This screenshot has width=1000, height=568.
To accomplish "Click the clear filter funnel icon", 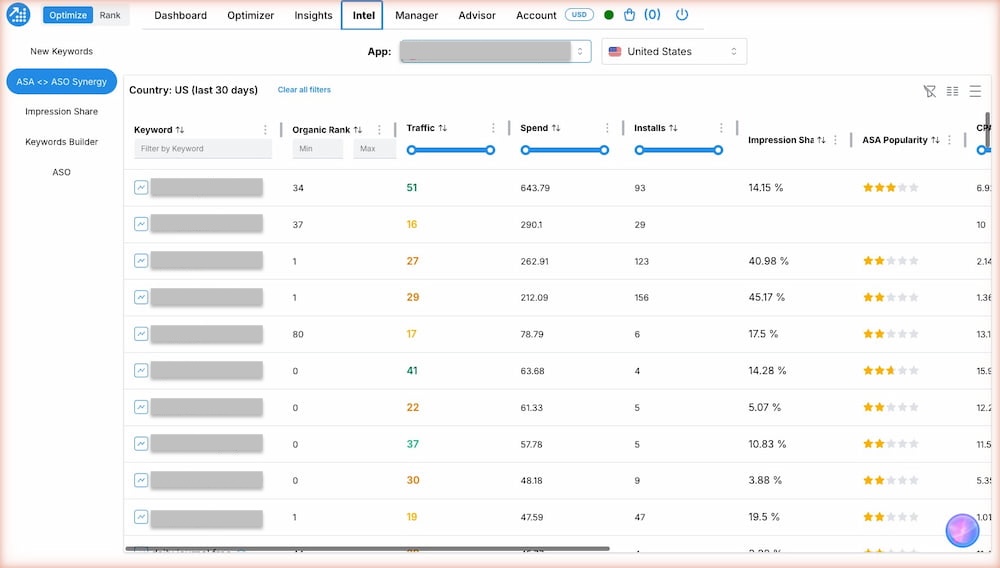I will (929, 91).
